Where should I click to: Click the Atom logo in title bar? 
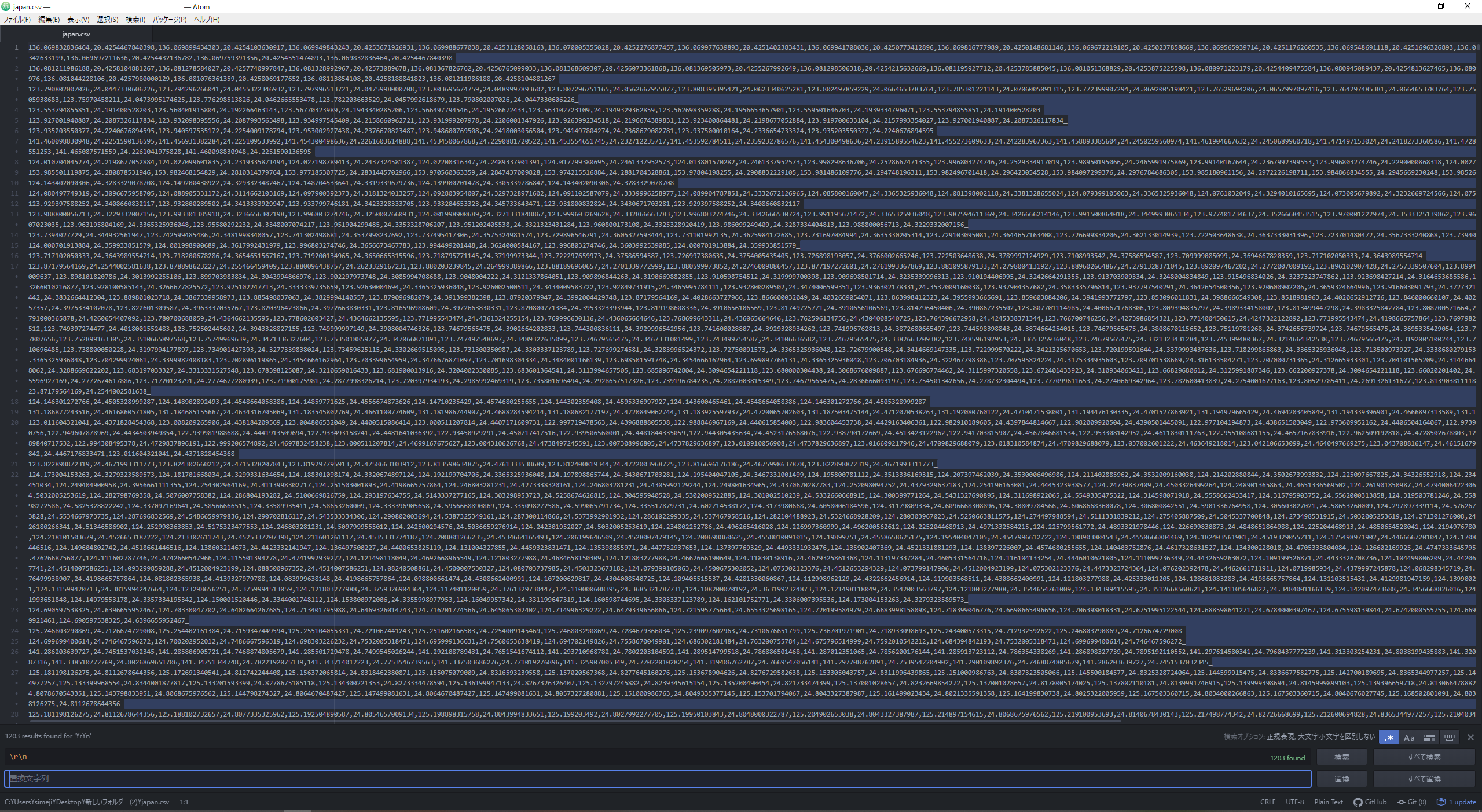click(x=6, y=6)
